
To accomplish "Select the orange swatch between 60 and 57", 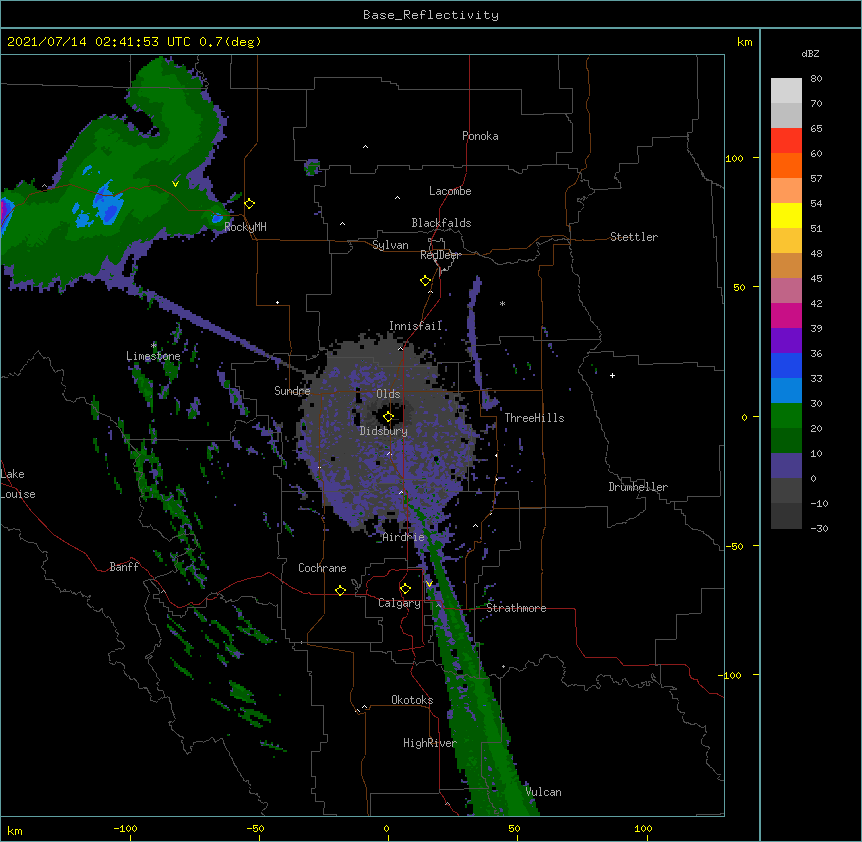I will click(786, 165).
